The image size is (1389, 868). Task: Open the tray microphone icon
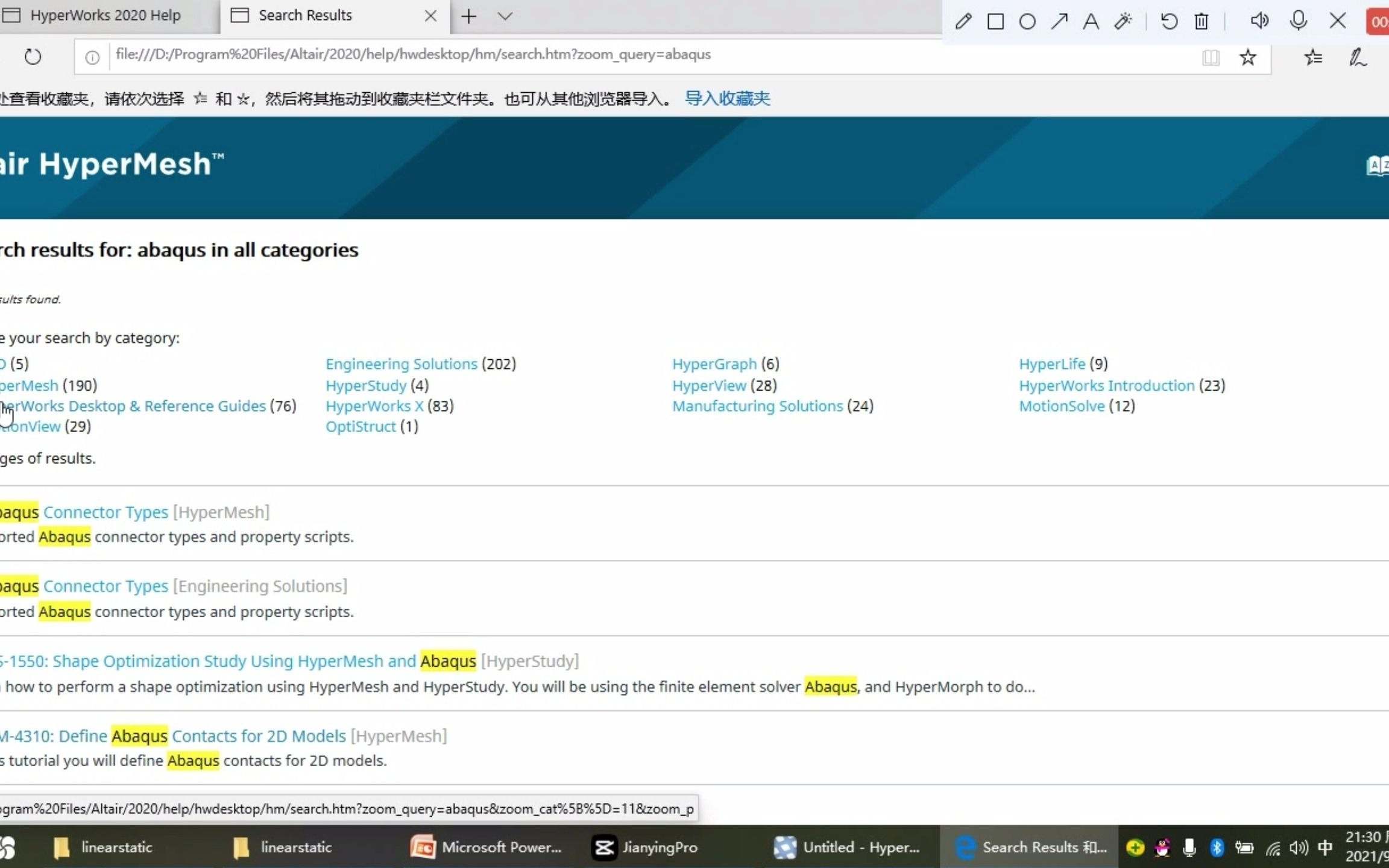pyautogui.click(x=1189, y=848)
